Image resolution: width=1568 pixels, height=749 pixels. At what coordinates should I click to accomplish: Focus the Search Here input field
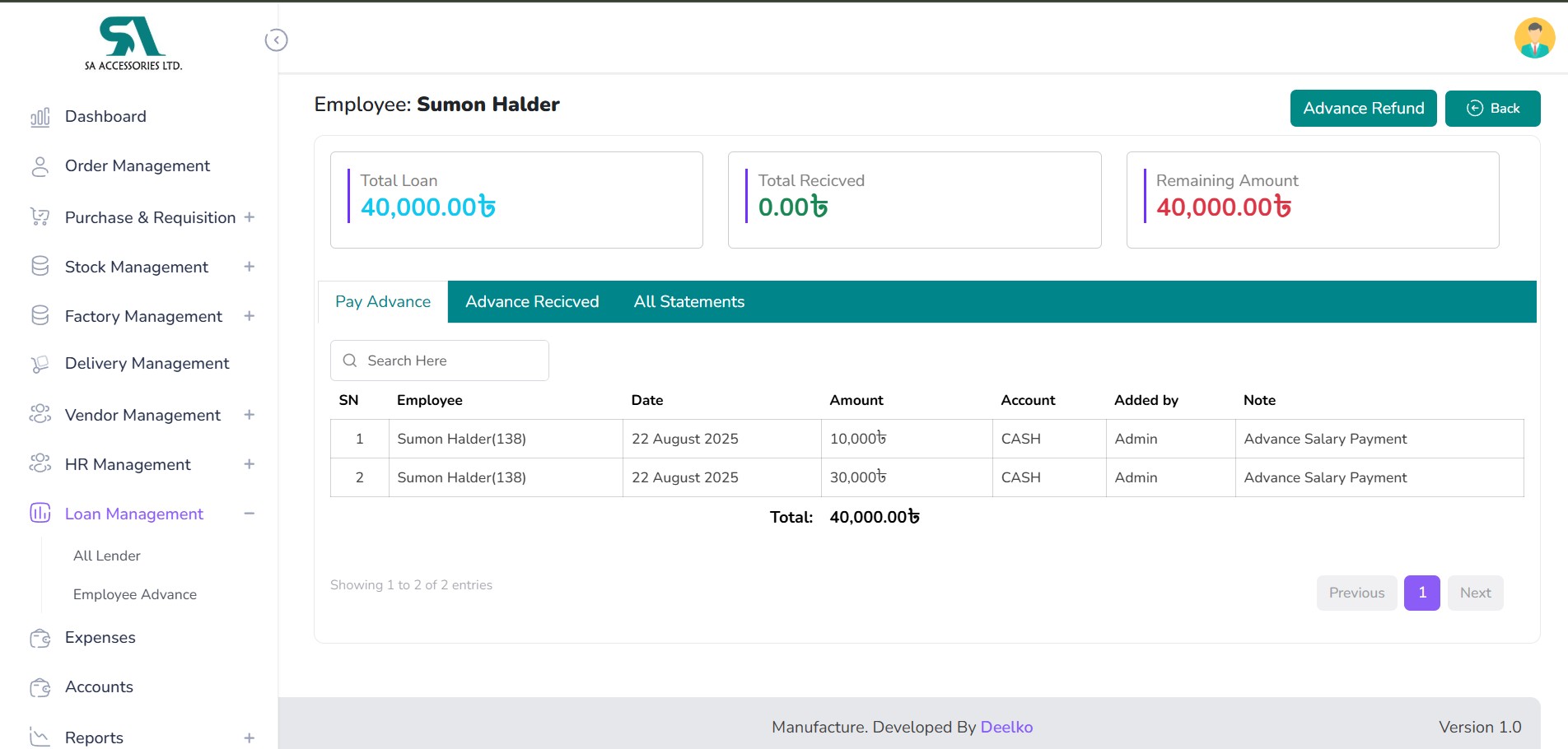[x=449, y=361]
